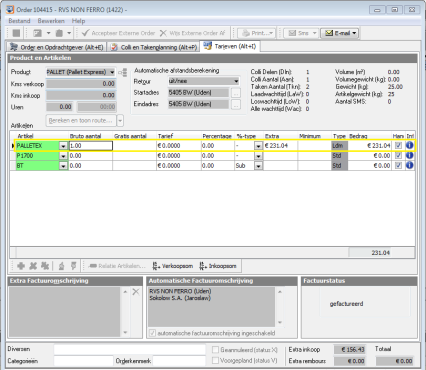The height and width of the screenshot is (370, 426).
Task: Open the dropdown arrow next to the paste icon
Action: 69,33
